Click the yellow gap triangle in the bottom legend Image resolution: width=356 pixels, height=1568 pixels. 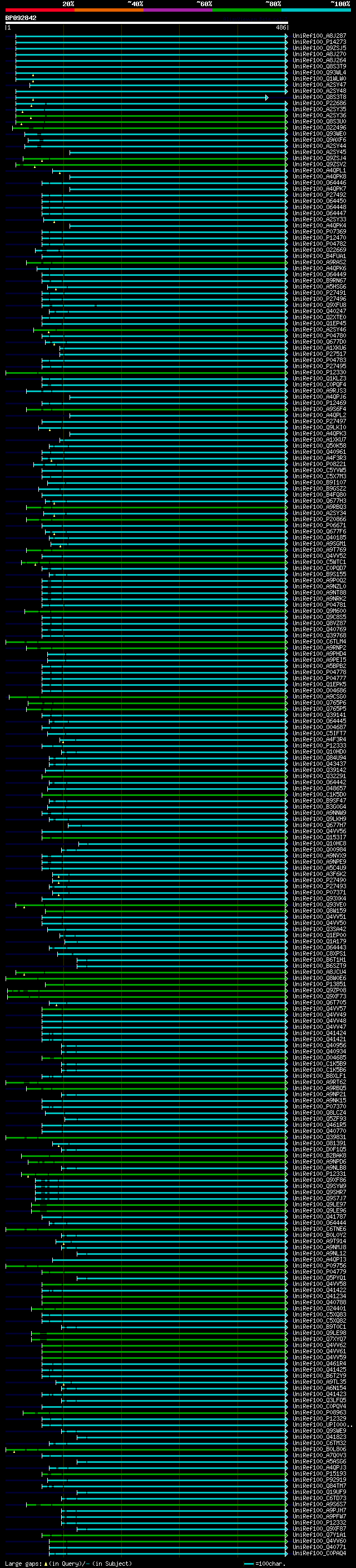click(x=46, y=1563)
